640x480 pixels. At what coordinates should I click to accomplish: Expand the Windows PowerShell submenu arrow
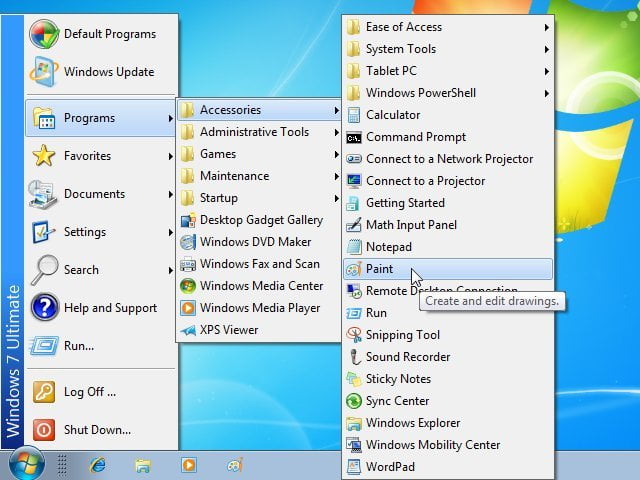[547, 93]
